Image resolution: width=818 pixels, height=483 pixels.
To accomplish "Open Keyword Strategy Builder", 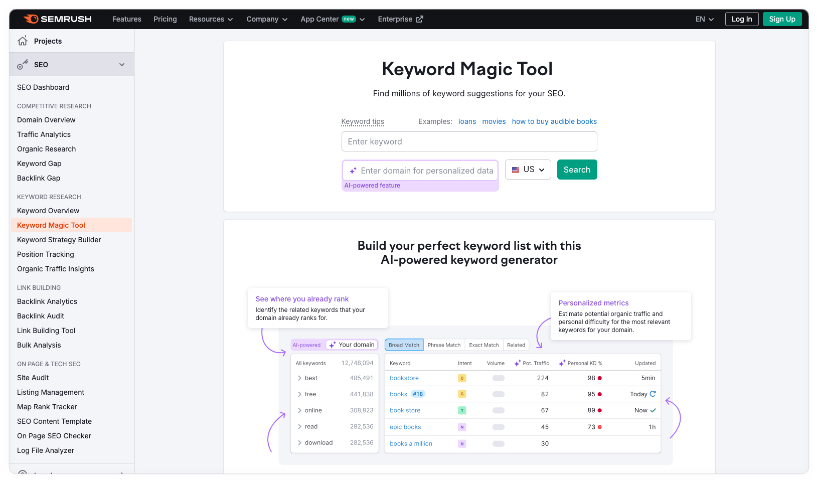I will [x=59, y=240].
